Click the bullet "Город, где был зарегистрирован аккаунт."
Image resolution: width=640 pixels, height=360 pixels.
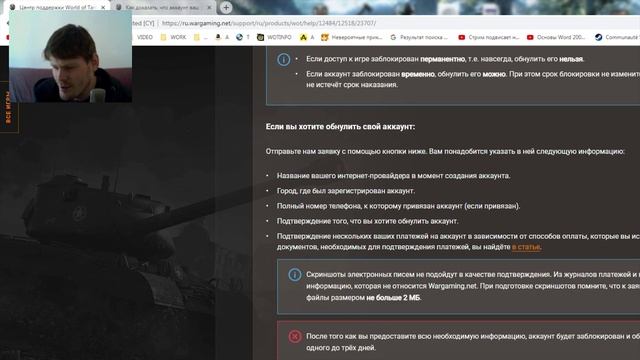tap(346, 191)
